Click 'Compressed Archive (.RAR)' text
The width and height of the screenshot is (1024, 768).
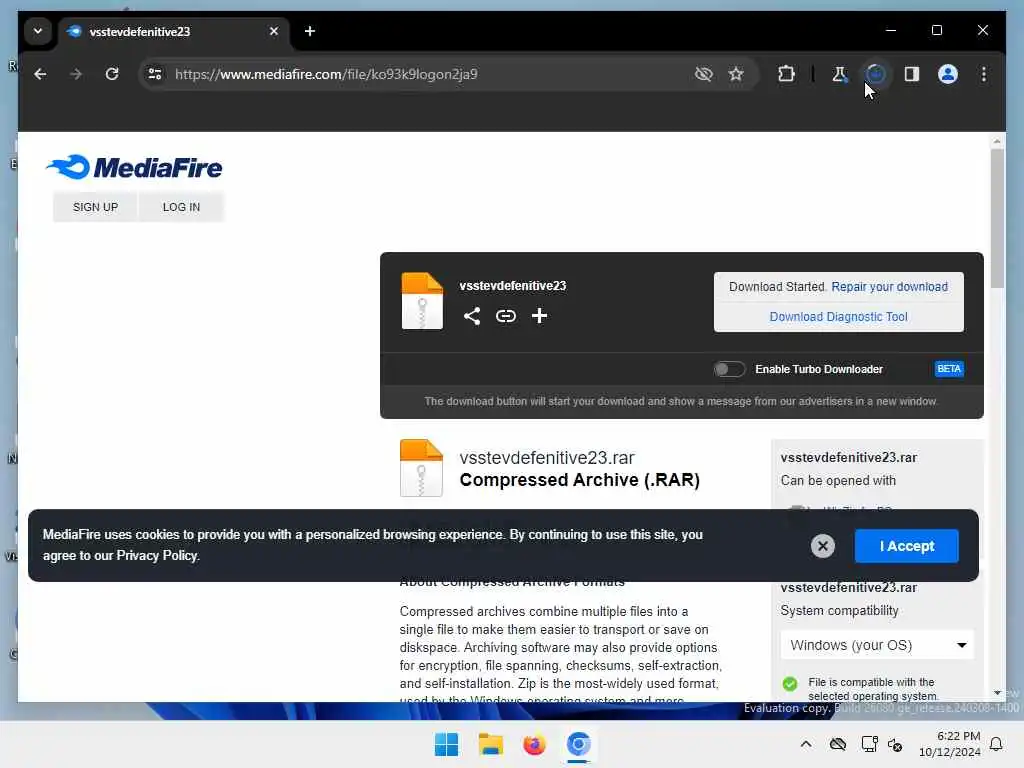(x=579, y=480)
